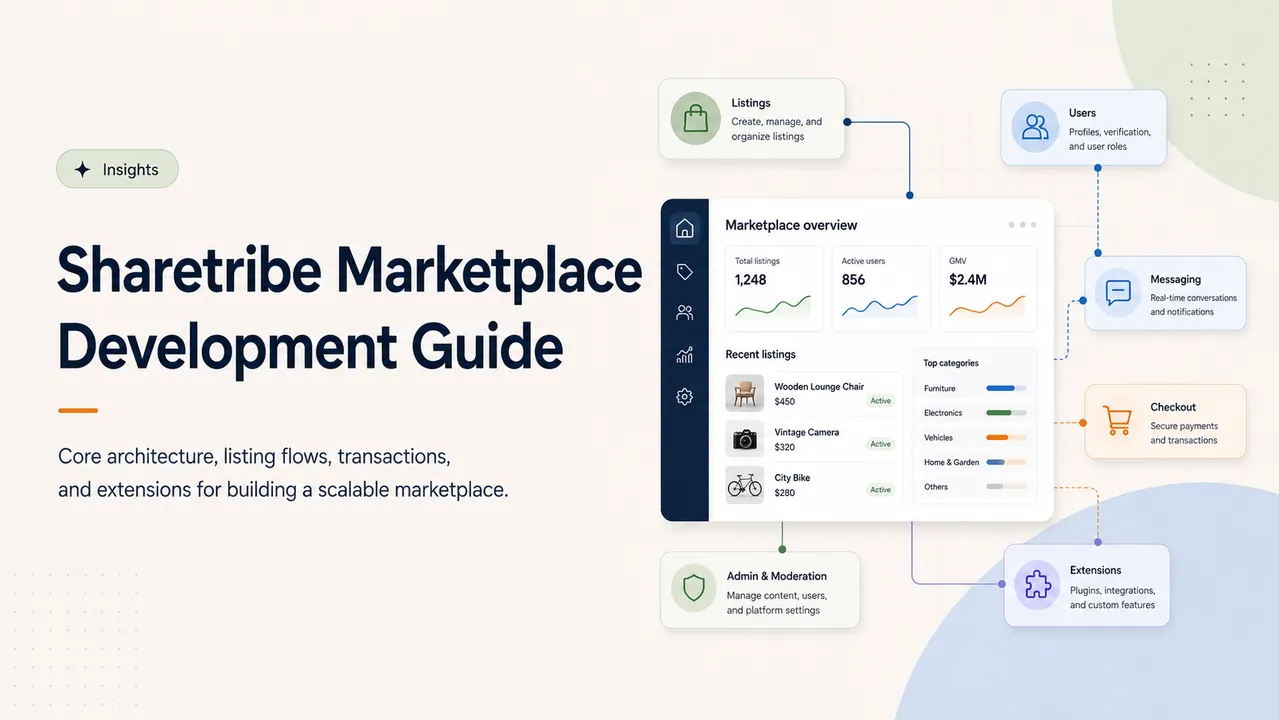Click the $450 price
Screen dimensions: 1279x720
785,401
